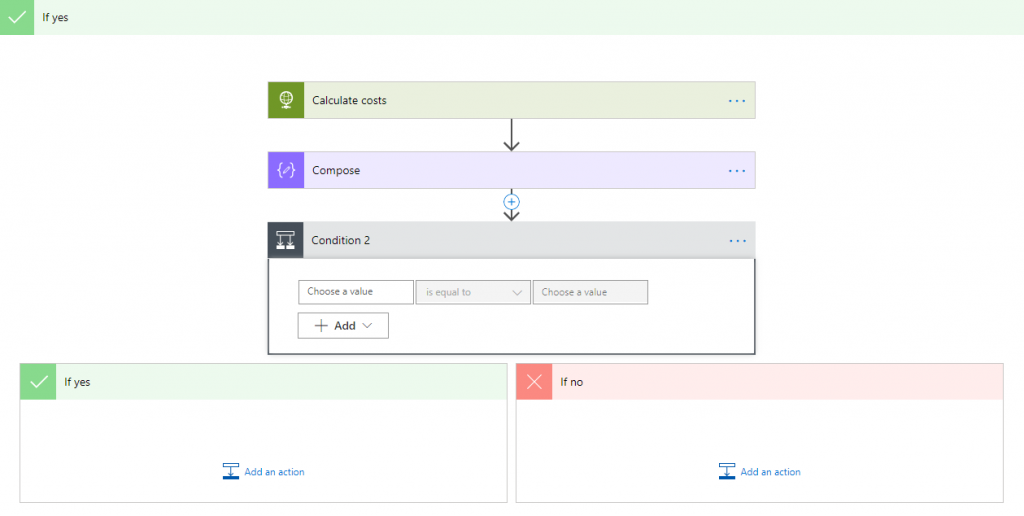
Task: Click the add-action icon in the If no branch
Action: (727, 472)
